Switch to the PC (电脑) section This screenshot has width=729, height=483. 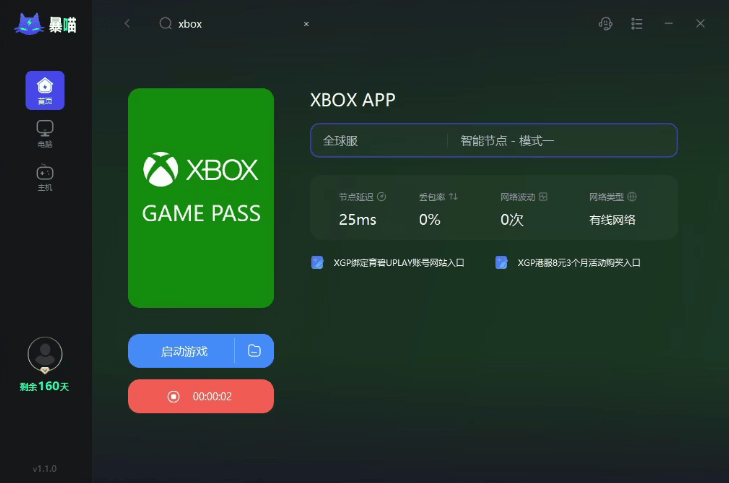[45, 134]
